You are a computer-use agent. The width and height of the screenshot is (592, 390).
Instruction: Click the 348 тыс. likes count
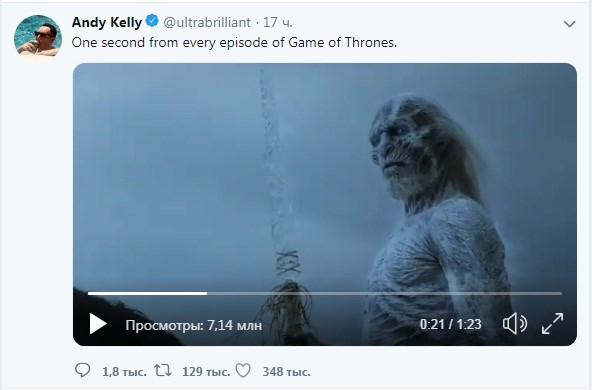pyautogui.click(x=287, y=372)
